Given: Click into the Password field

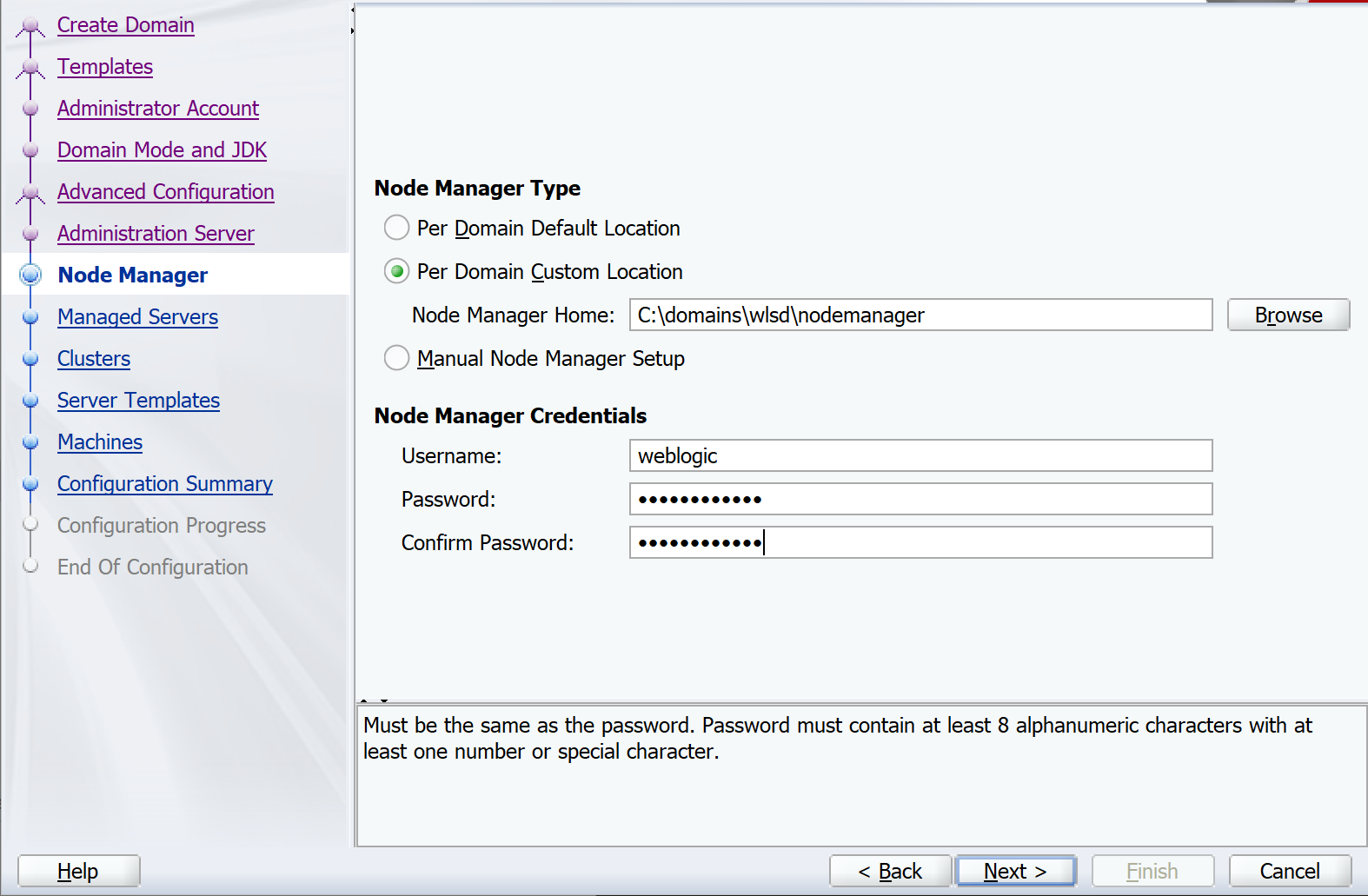Looking at the screenshot, I should tap(920, 499).
